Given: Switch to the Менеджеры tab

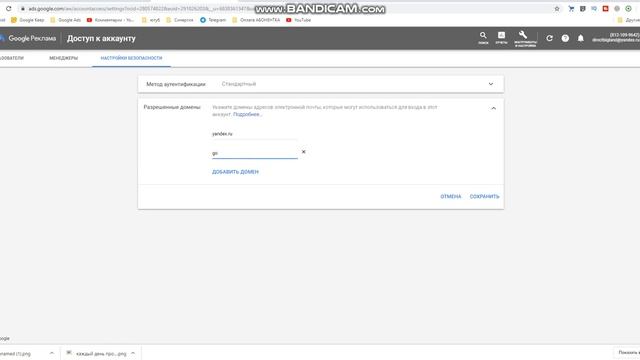Looking at the screenshot, I should pos(63,58).
